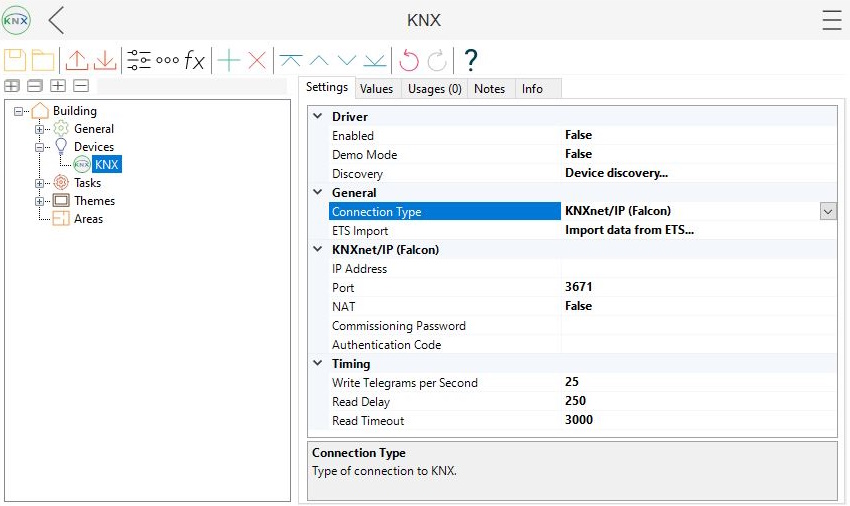850x506 pixels.
Task: Click the empty IP Address value field
Action: click(699, 268)
